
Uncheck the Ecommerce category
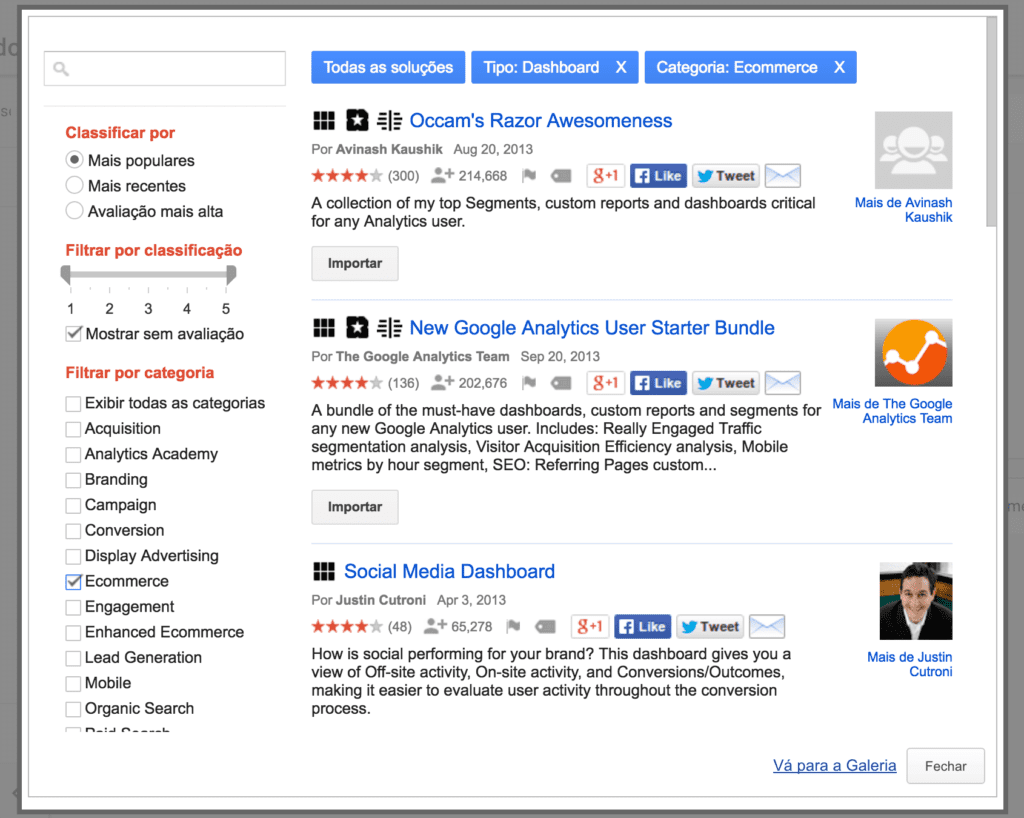pos(73,582)
